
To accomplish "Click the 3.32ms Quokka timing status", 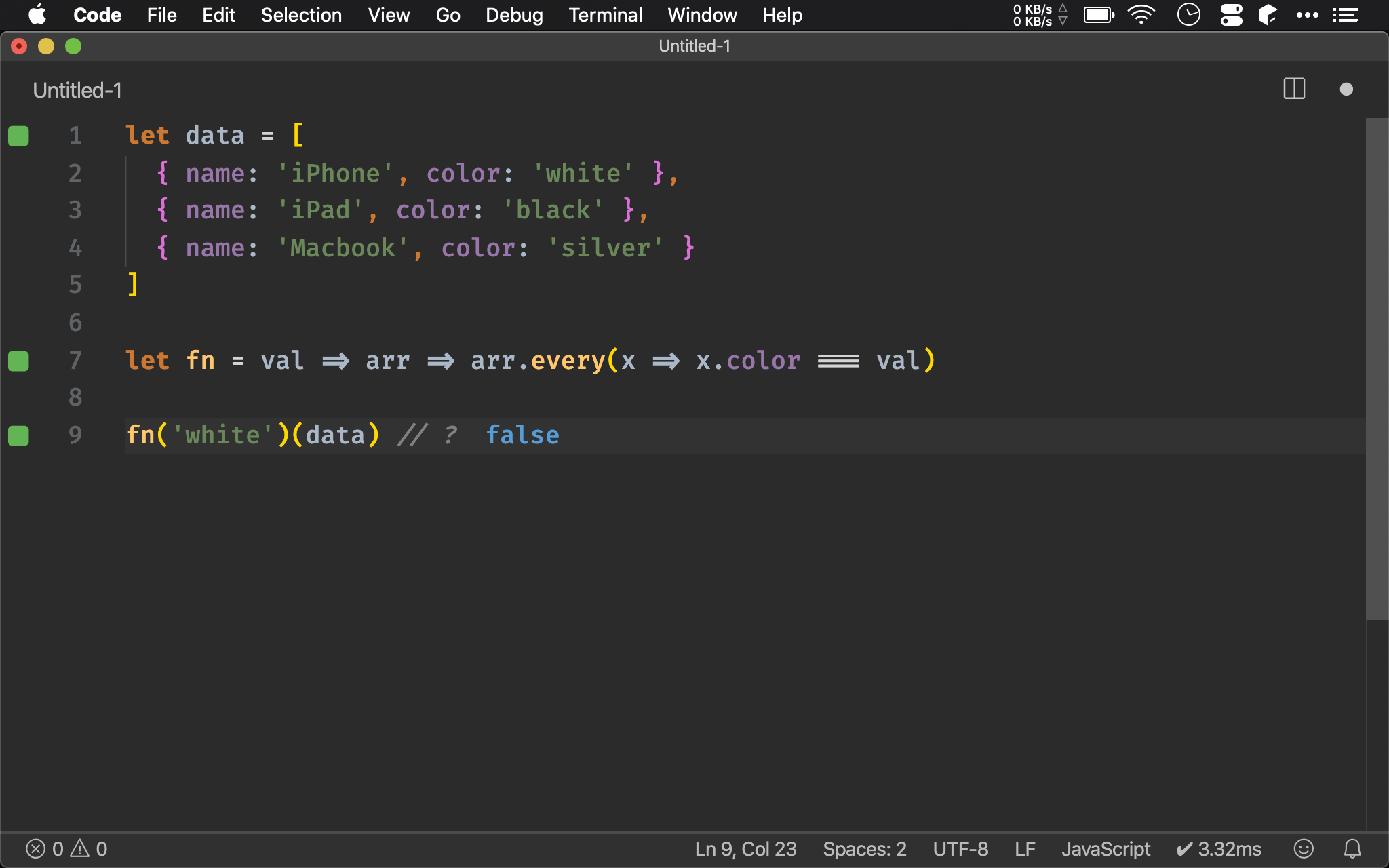I will pyautogui.click(x=1219, y=848).
